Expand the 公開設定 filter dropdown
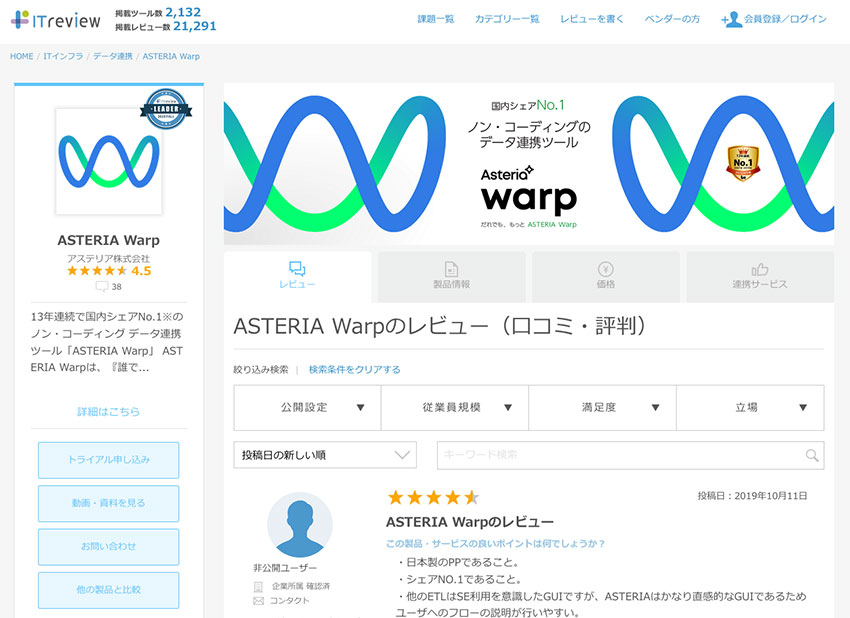 (x=307, y=408)
